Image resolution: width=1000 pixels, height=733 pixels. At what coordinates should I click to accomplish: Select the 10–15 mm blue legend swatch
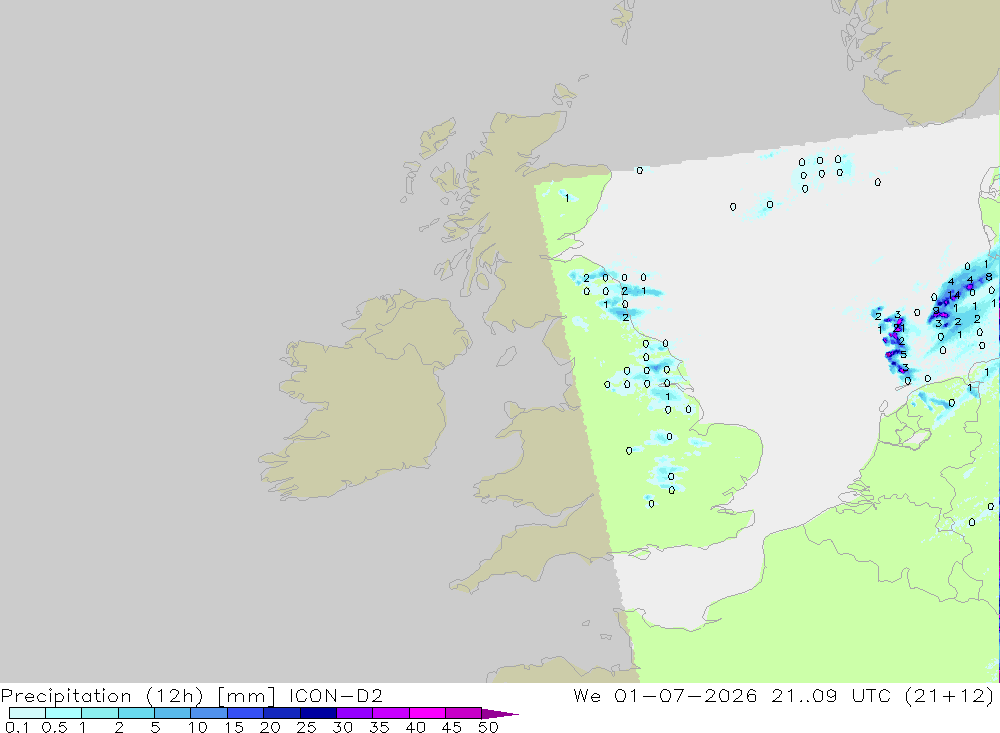pyautogui.click(x=209, y=713)
